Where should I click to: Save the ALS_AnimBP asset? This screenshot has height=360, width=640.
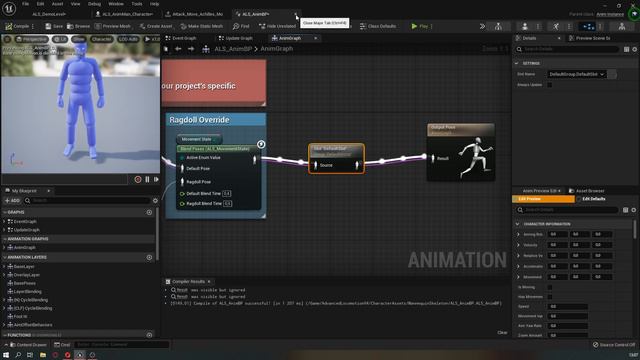point(54,26)
